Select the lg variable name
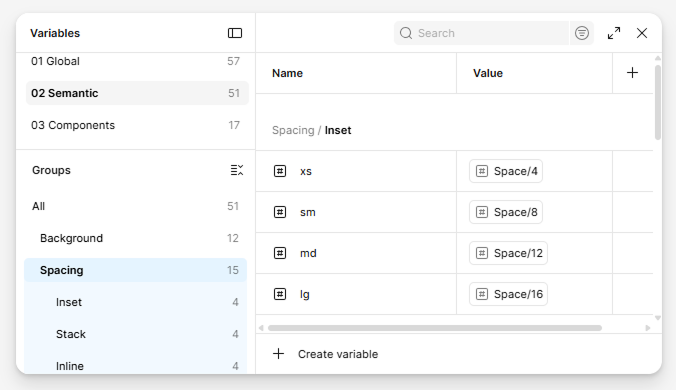The height and width of the screenshot is (390, 676). 304,294
